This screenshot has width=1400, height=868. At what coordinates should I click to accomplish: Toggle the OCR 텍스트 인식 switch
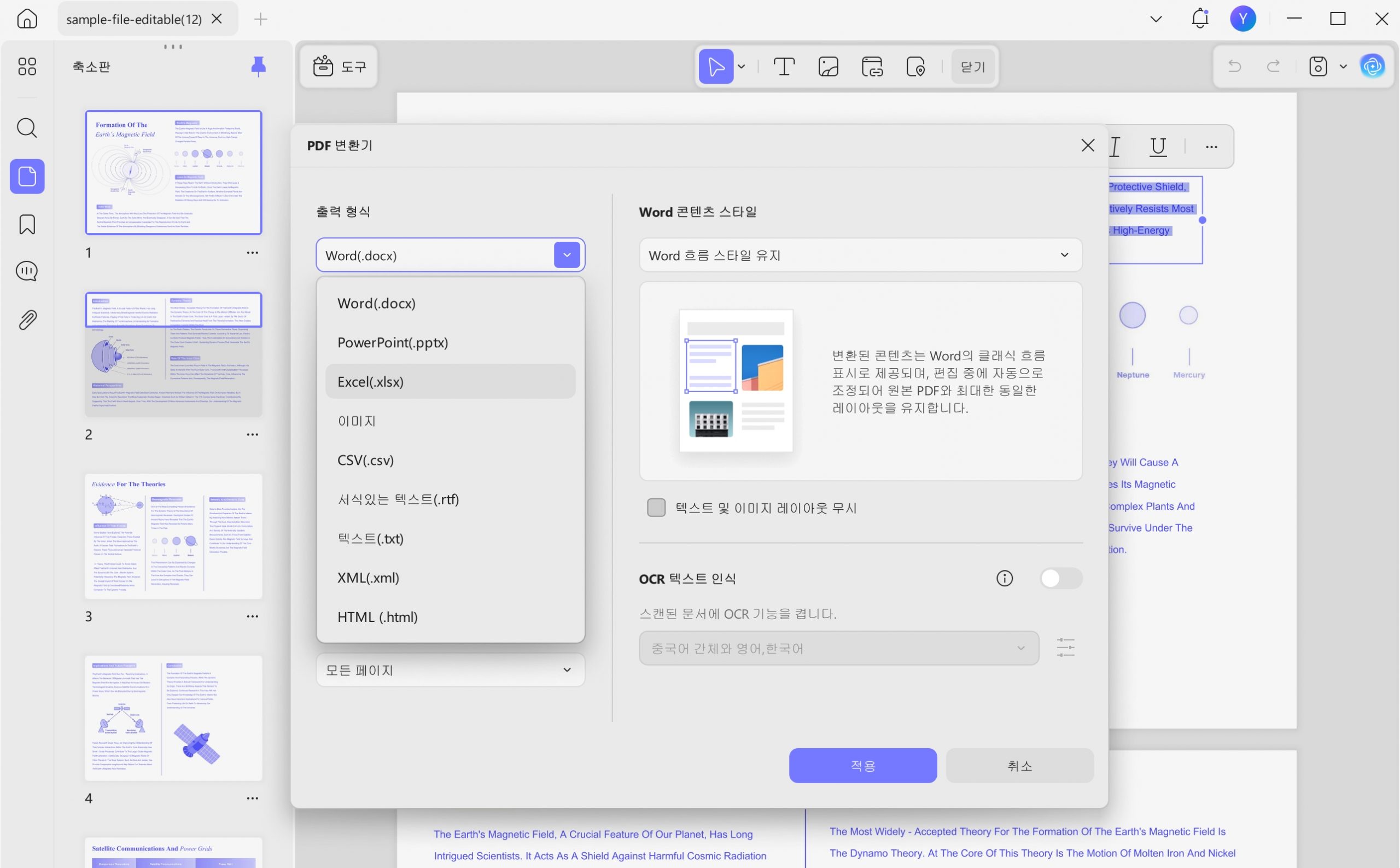coord(1061,578)
